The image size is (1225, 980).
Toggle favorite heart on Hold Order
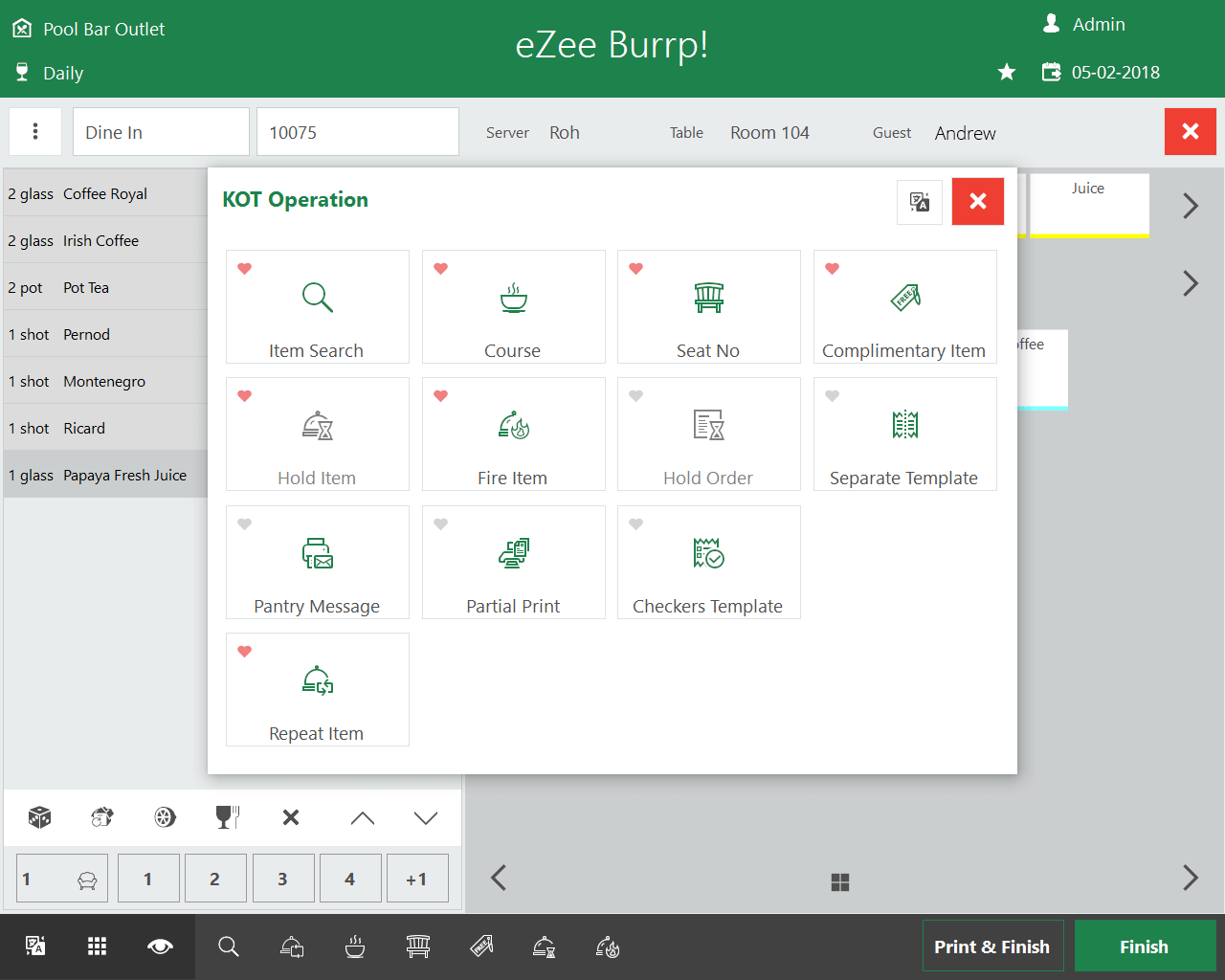636,396
